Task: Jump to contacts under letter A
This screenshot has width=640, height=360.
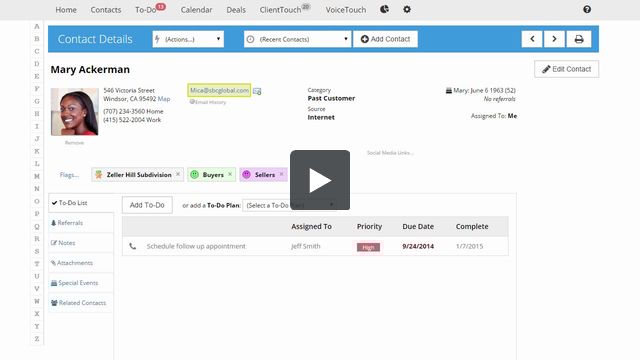Action: coord(37,27)
